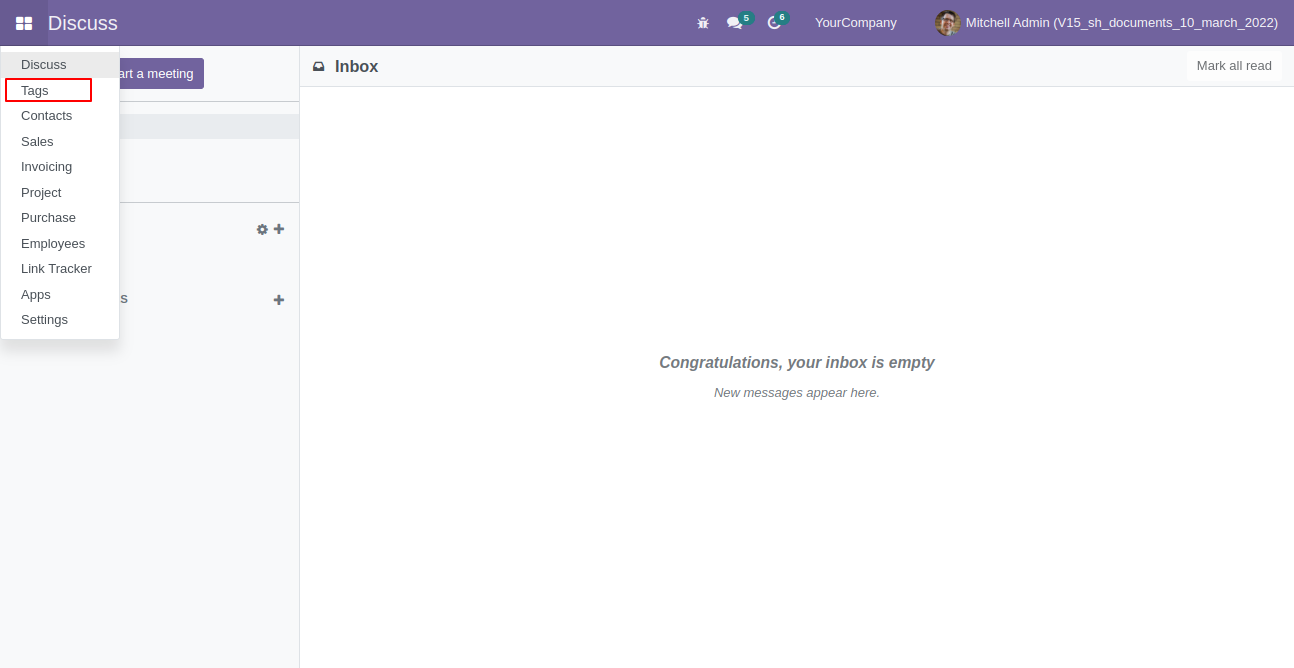The height and width of the screenshot is (668, 1294).
Task: Open Apps from the apps menu
Action: [60, 294]
